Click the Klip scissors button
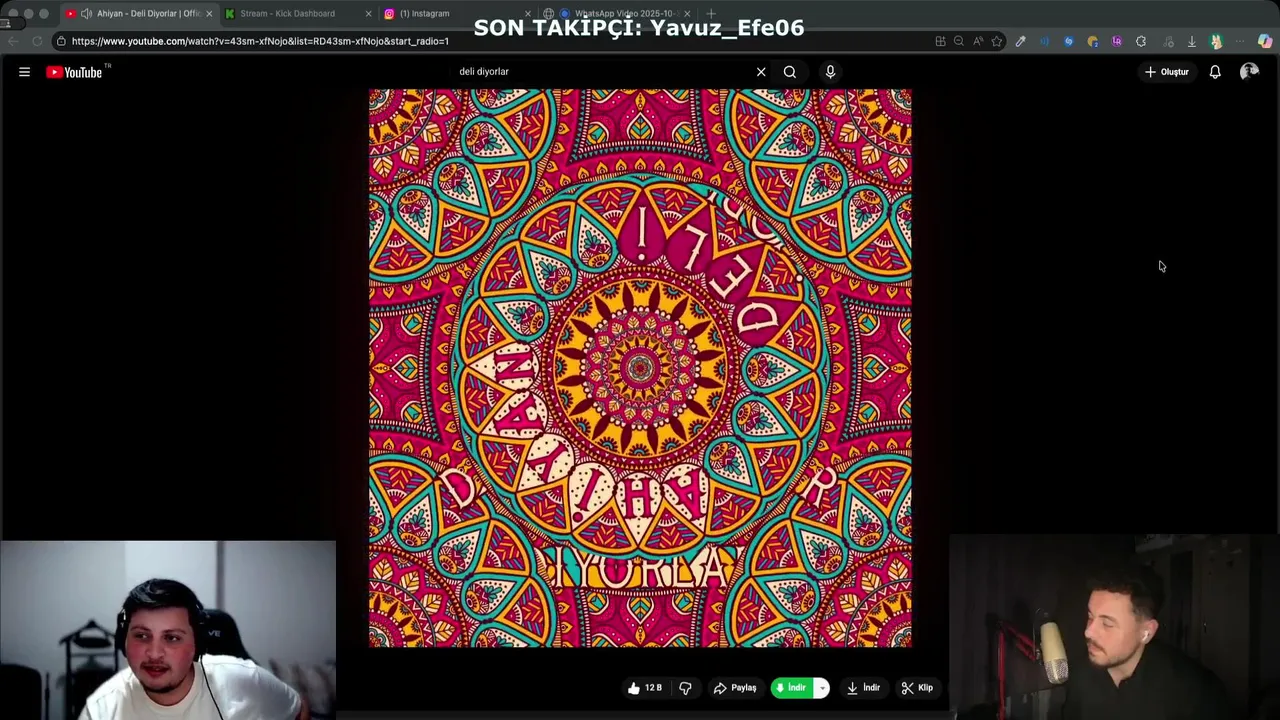 pyautogui.click(x=917, y=688)
